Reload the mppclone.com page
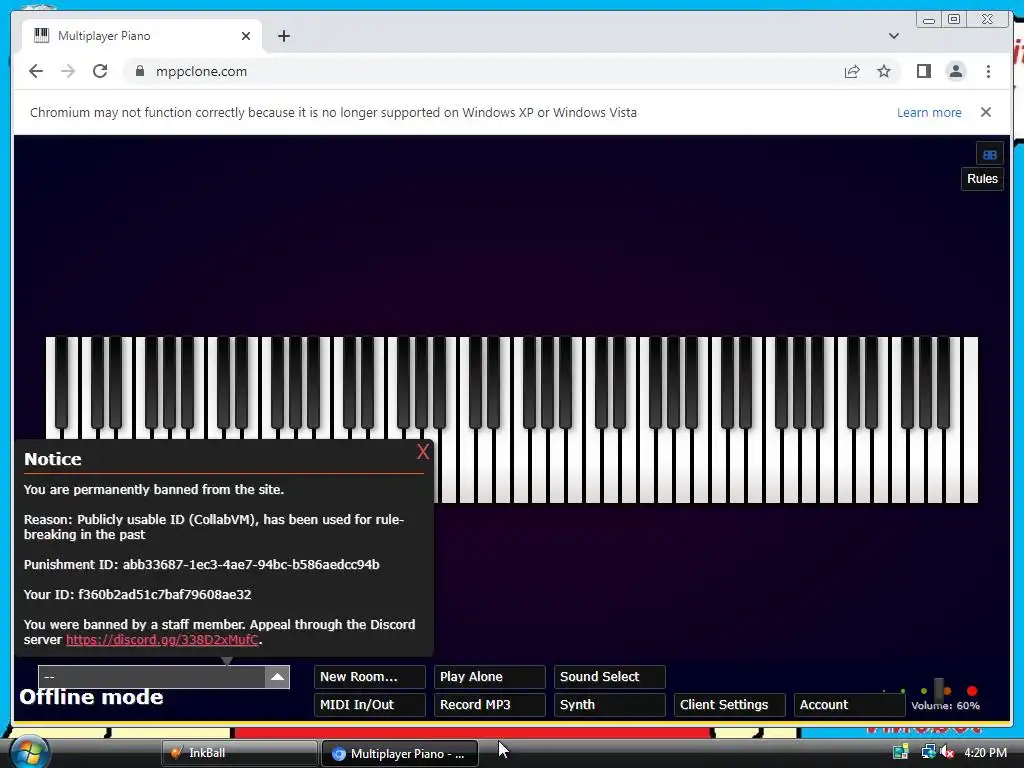 point(100,71)
